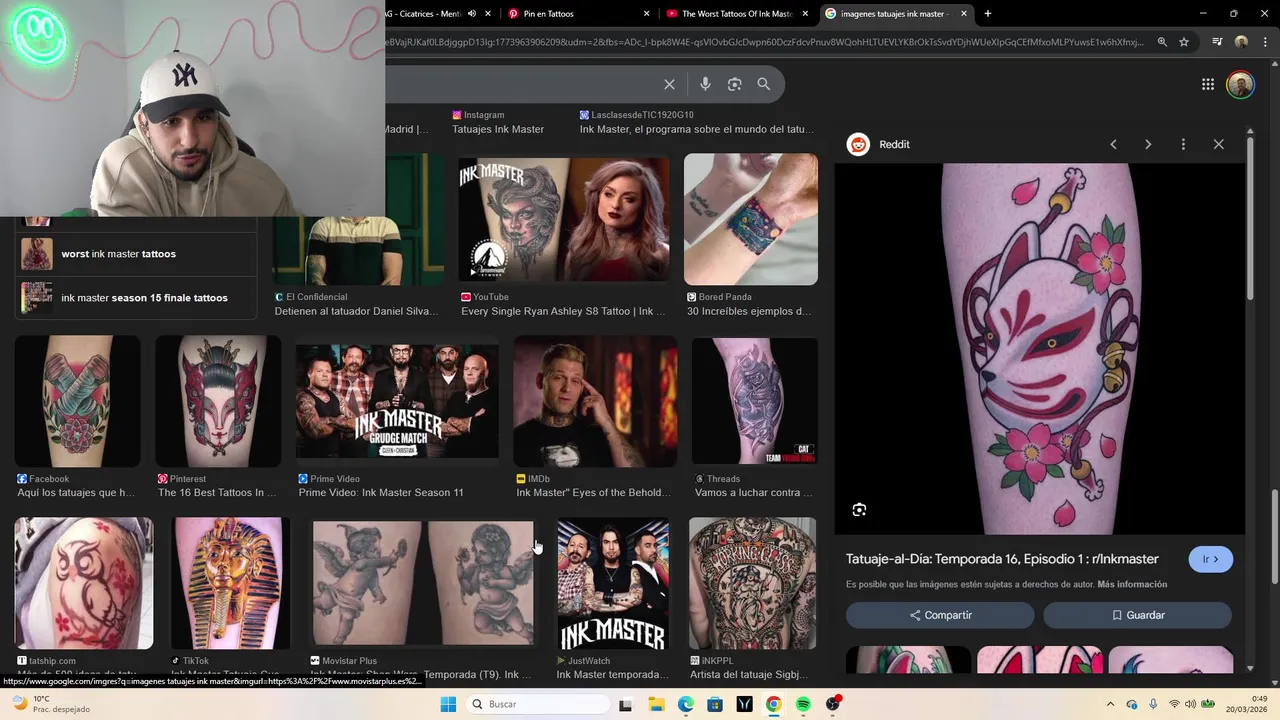The width and height of the screenshot is (1280, 720).
Task: Clear the Google search box text
Action: coord(669,84)
